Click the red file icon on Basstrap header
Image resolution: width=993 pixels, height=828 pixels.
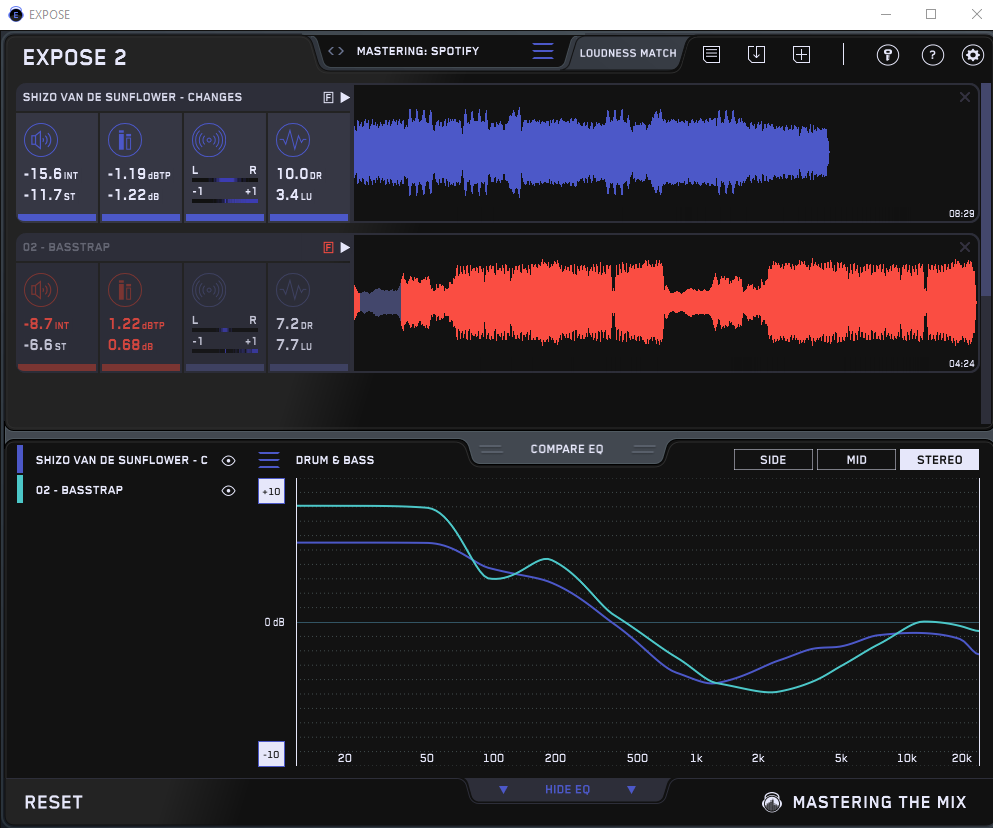point(328,248)
